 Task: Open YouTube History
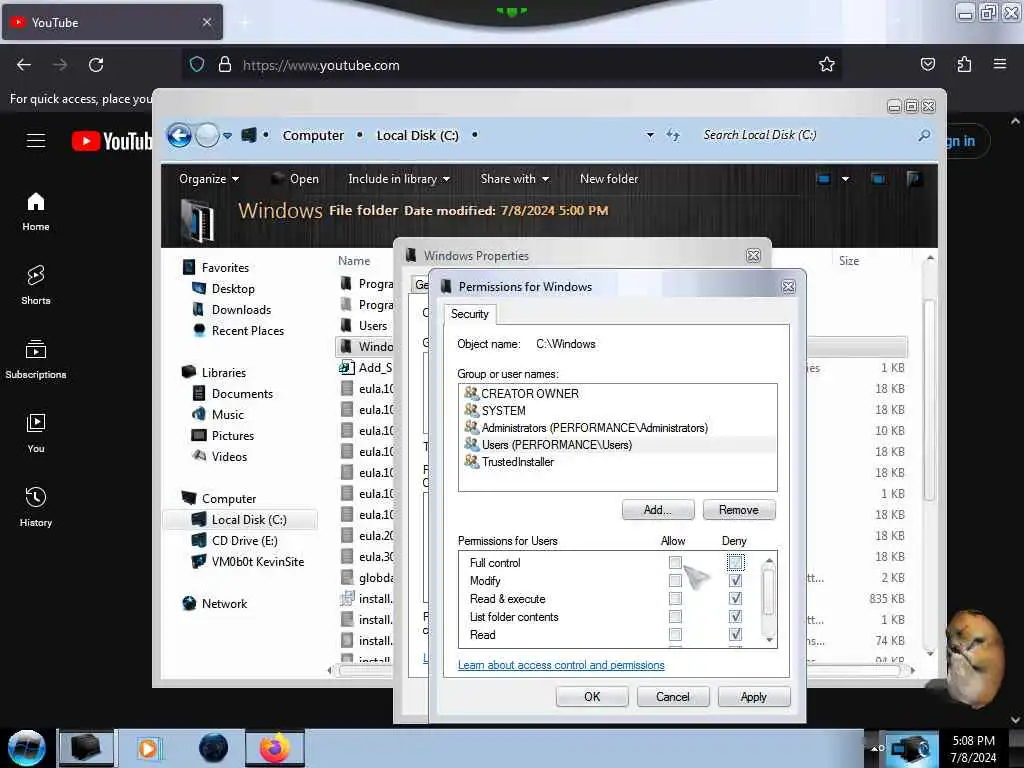[36, 507]
